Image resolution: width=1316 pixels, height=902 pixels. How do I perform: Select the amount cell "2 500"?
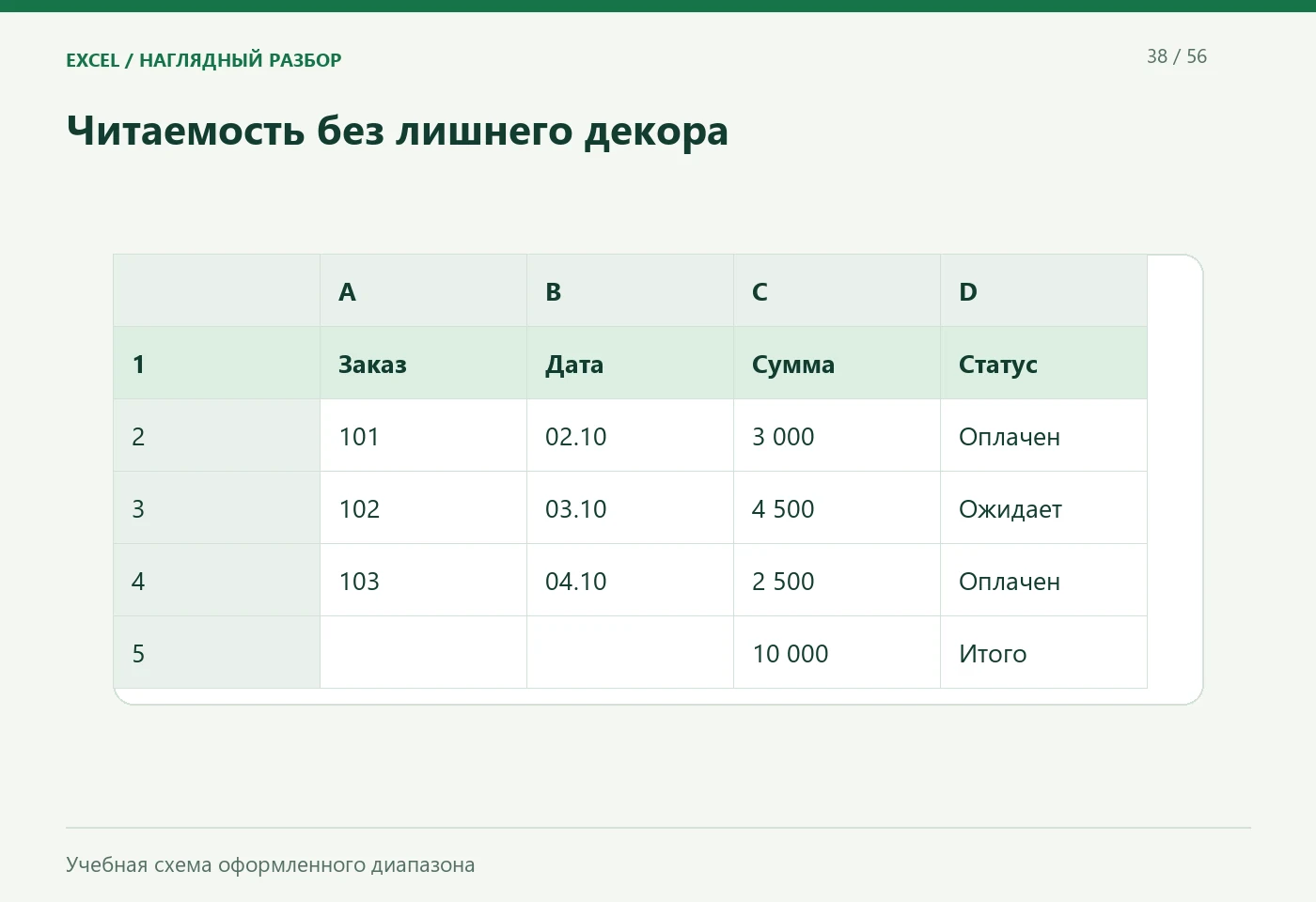[837, 581]
